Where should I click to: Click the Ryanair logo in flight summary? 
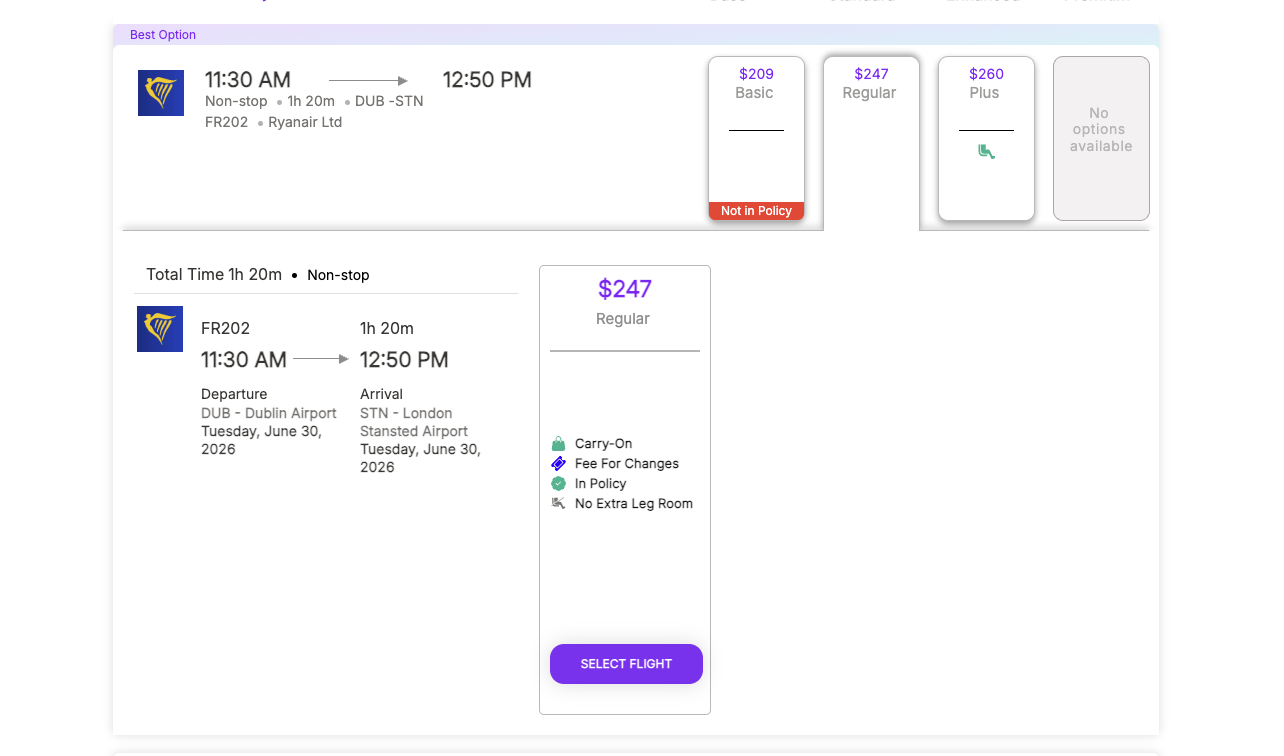click(161, 93)
